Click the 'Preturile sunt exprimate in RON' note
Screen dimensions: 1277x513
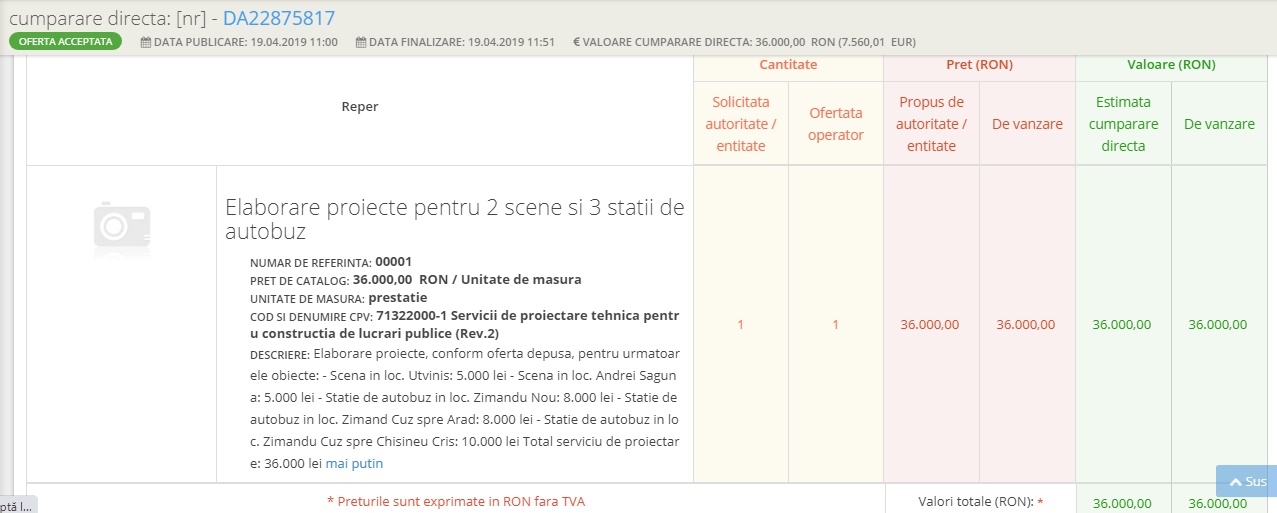point(456,502)
